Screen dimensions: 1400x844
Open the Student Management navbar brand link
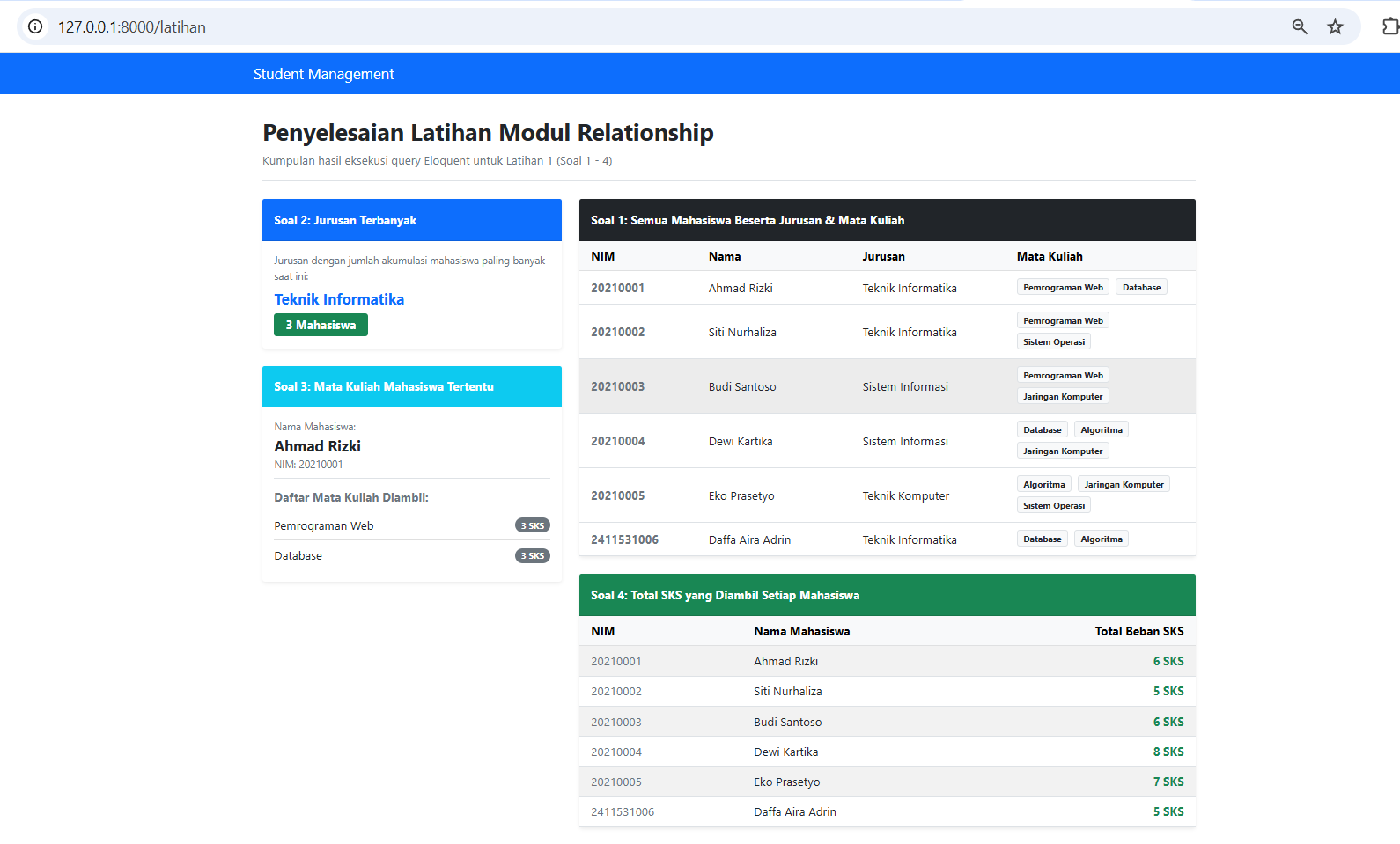(x=323, y=74)
